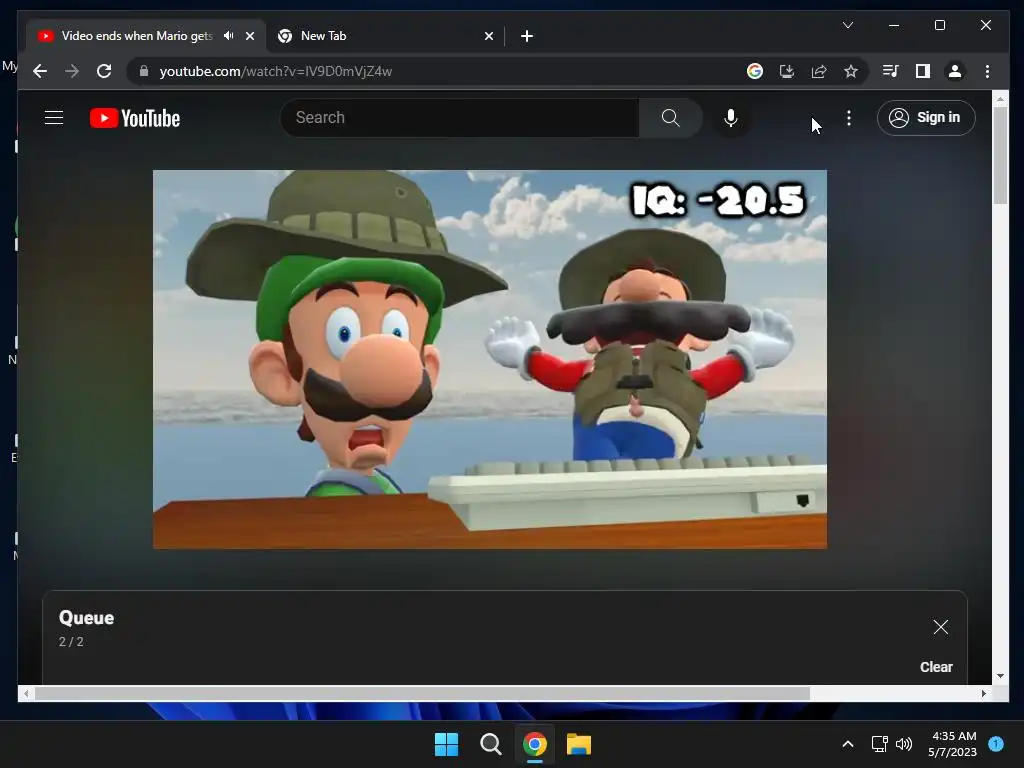Click scroll down arrow of page scrollbar
The height and width of the screenshot is (768, 1024).
1000,677
